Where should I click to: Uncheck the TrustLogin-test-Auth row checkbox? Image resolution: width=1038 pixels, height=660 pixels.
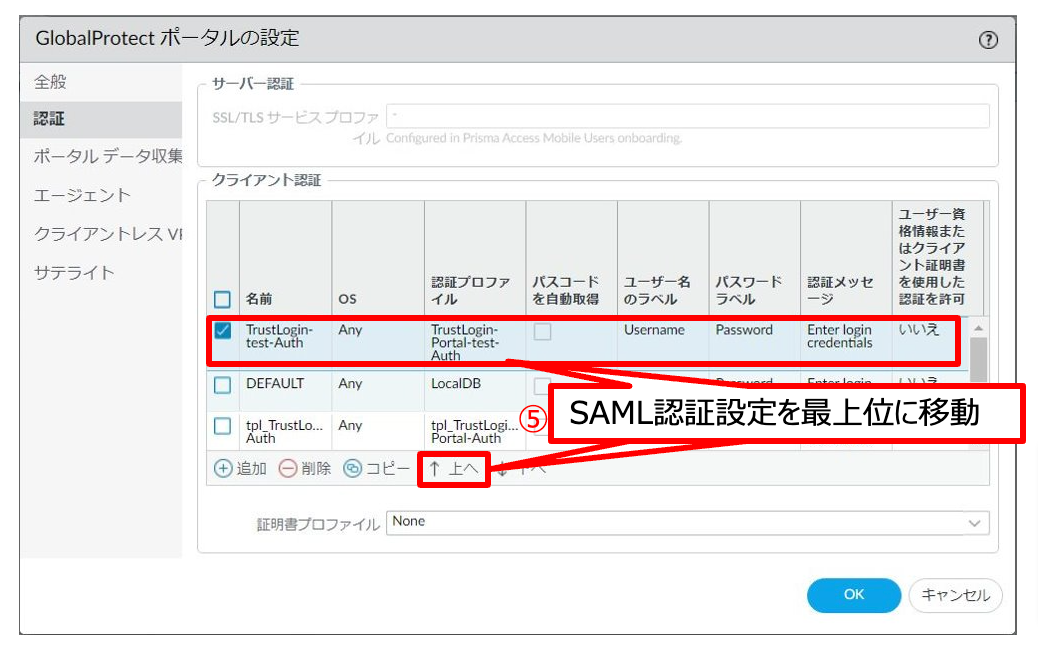click(x=222, y=330)
